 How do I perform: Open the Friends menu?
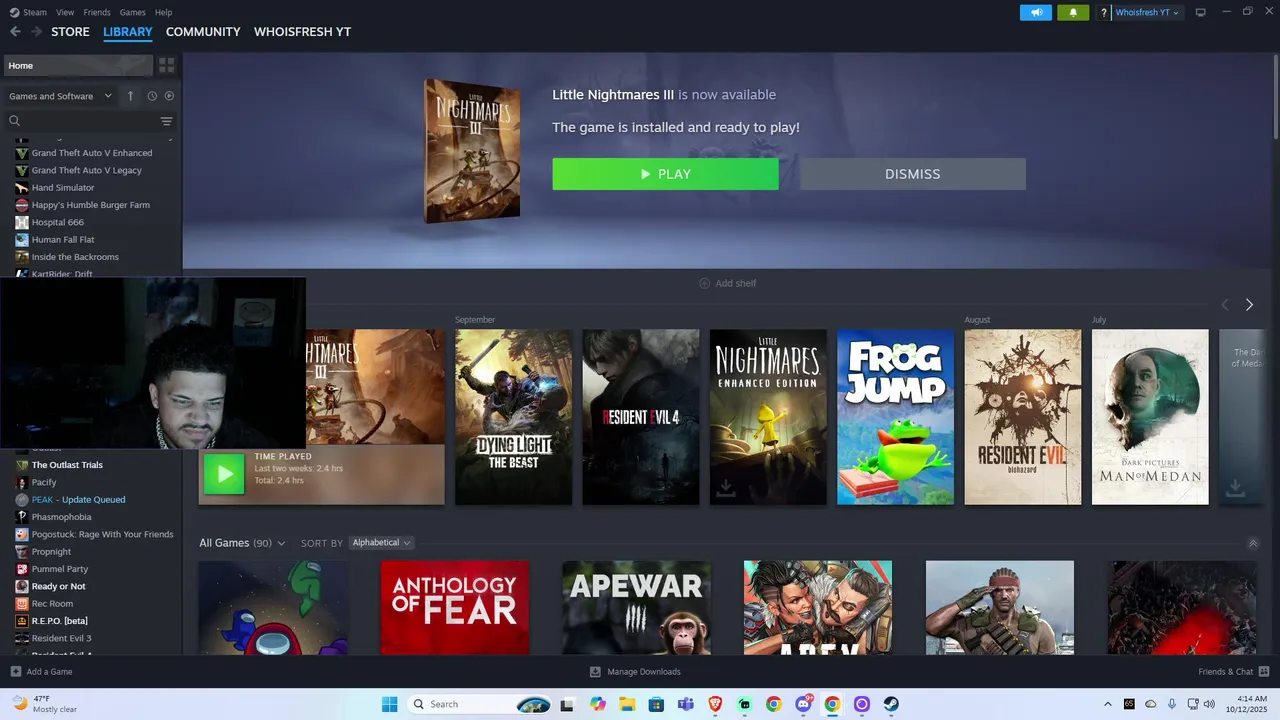pyautogui.click(x=97, y=12)
